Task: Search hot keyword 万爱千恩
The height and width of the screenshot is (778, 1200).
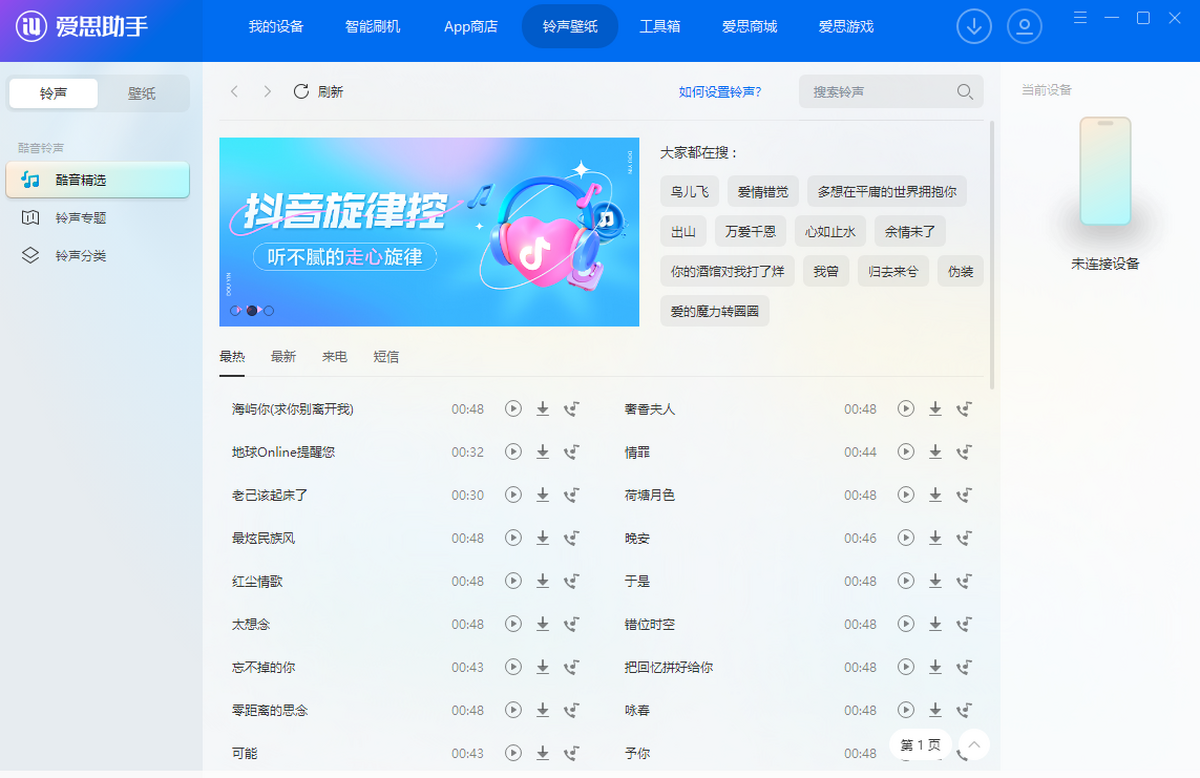Action: [x=751, y=232]
